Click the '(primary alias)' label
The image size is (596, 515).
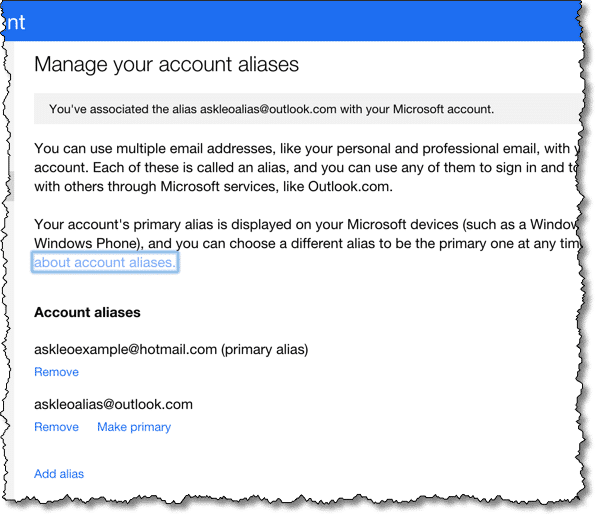(265, 350)
